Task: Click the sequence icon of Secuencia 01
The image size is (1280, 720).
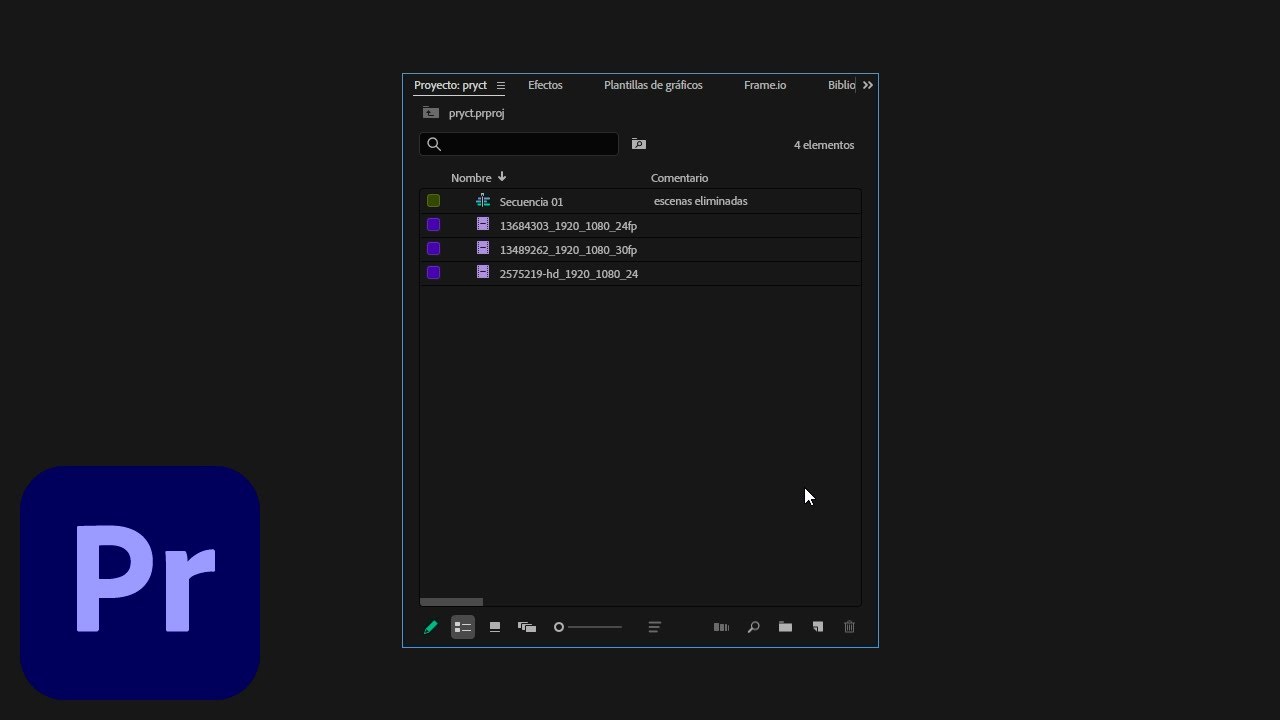Action: pyautogui.click(x=483, y=201)
